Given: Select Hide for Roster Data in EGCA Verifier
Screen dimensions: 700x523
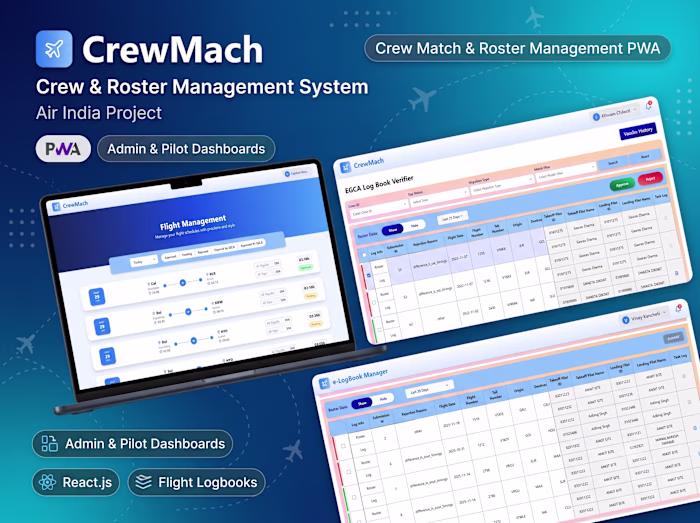Looking at the screenshot, I should (415, 226).
